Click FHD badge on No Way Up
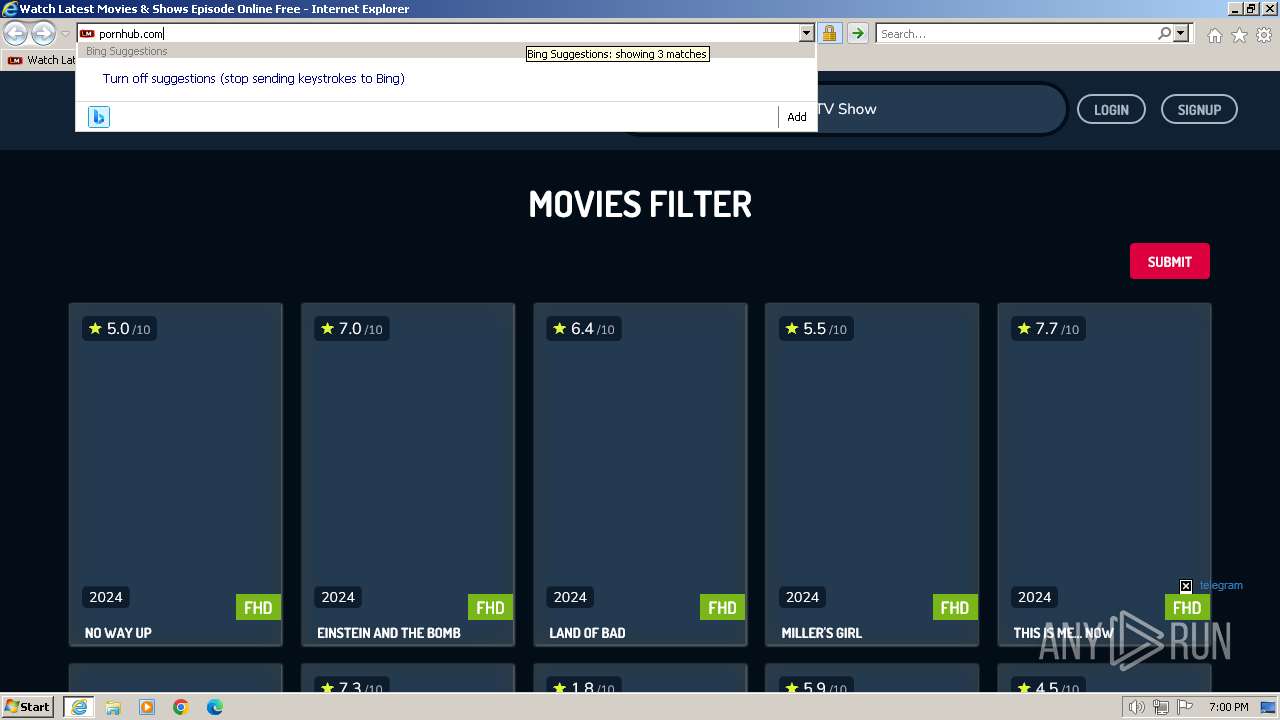The height and width of the screenshot is (720, 1280). (258, 607)
